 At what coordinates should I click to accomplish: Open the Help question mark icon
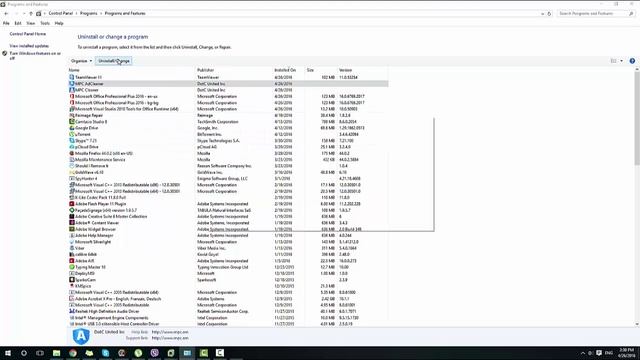[632, 61]
